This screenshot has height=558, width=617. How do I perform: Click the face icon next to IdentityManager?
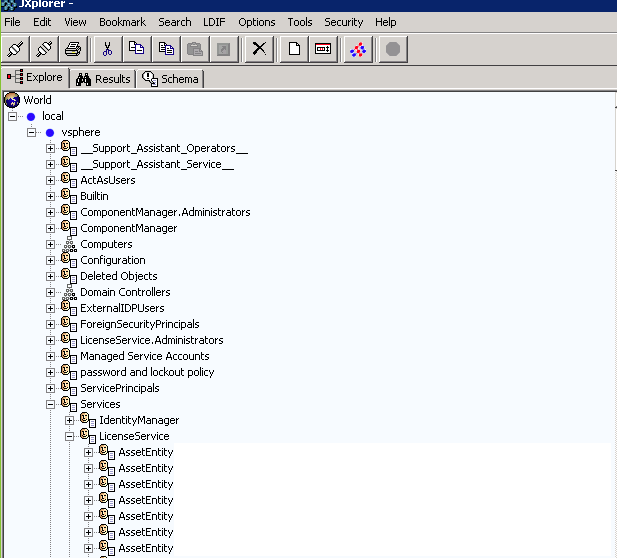click(x=88, y=420)
